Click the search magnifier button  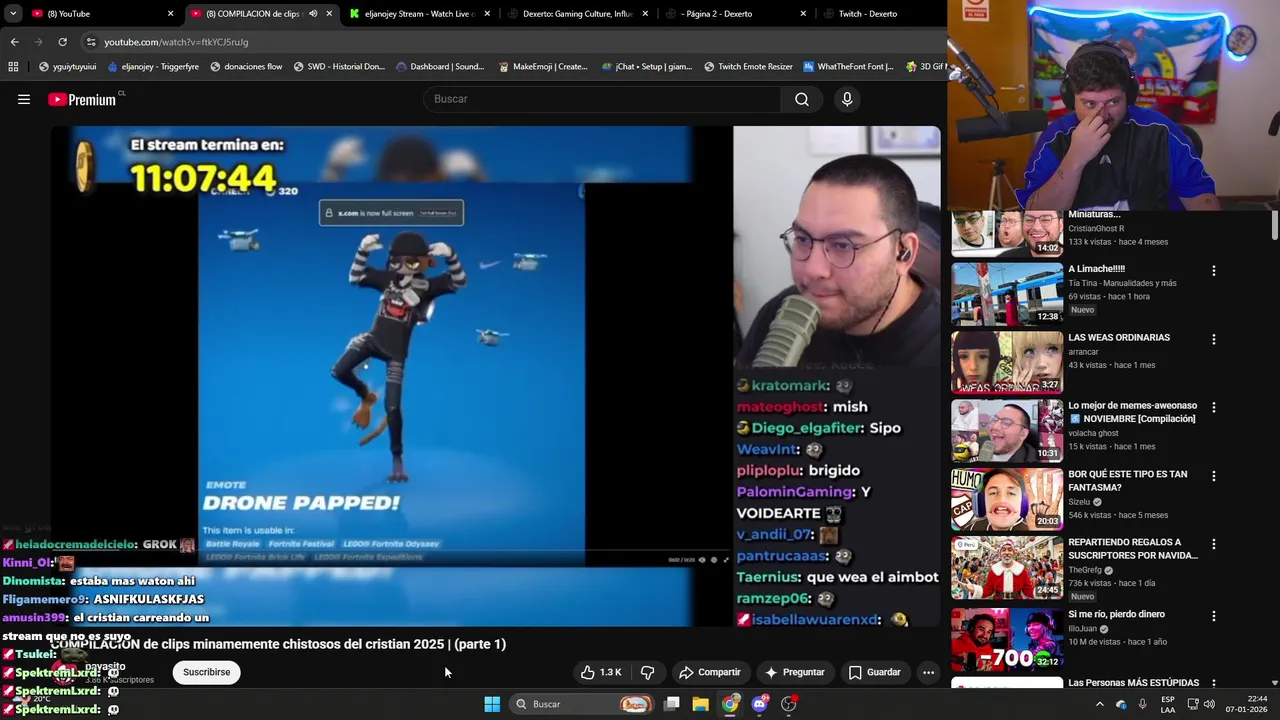802,99
